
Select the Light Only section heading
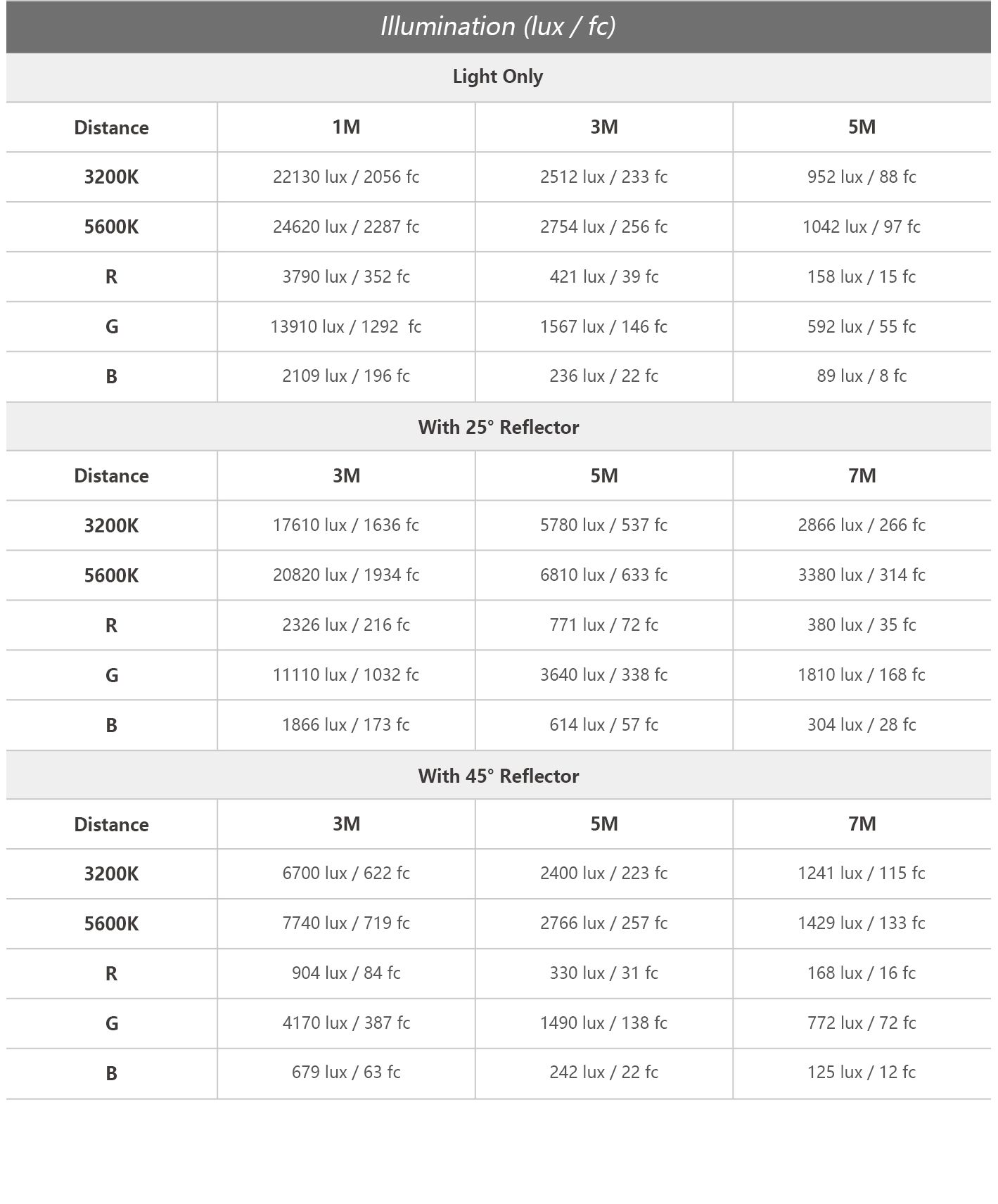(498, 77)
